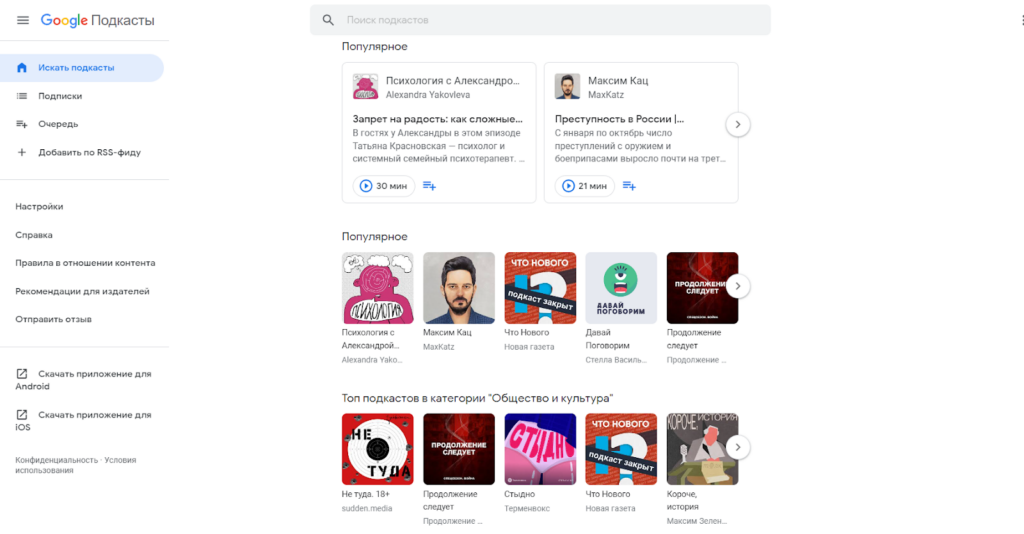
Task: Add psychology episode to queue
Action: (429, 186)
